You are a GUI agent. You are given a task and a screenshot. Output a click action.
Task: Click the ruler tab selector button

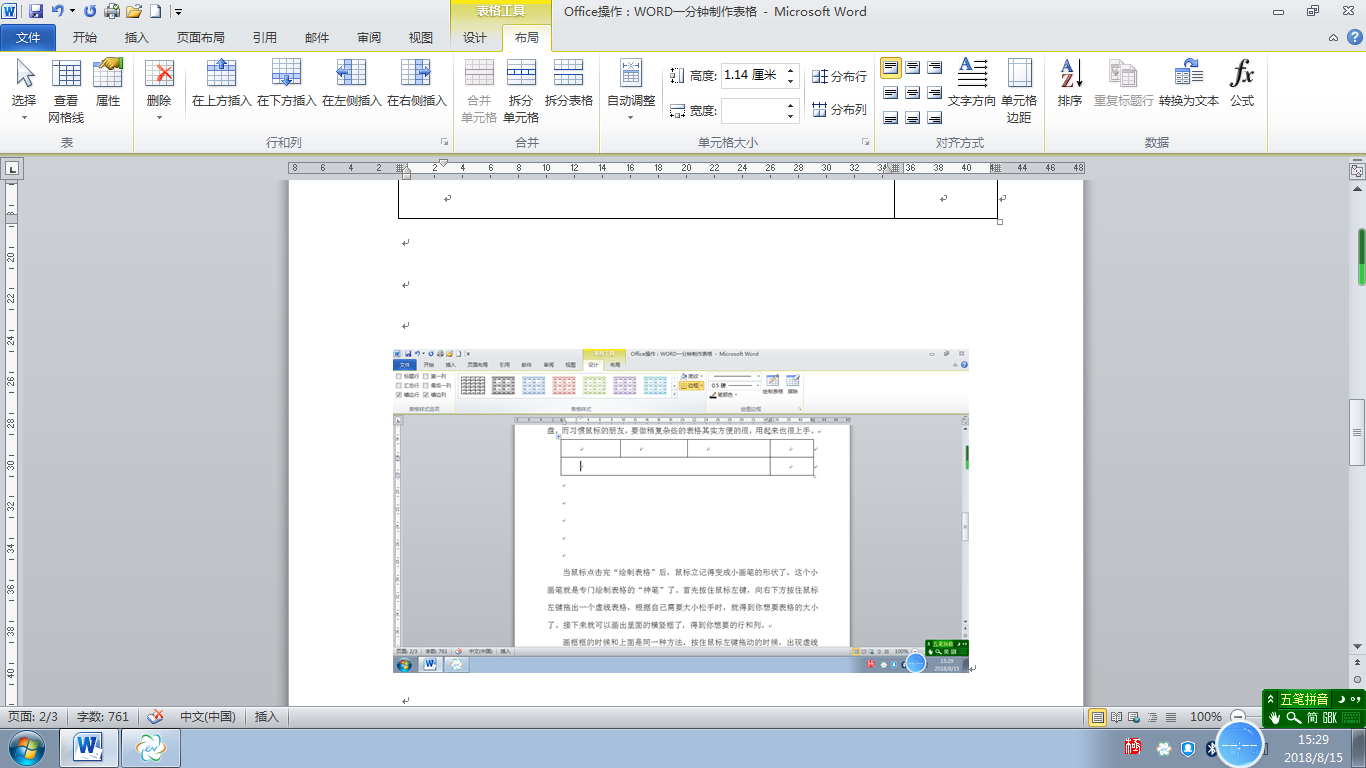(11, 169)
